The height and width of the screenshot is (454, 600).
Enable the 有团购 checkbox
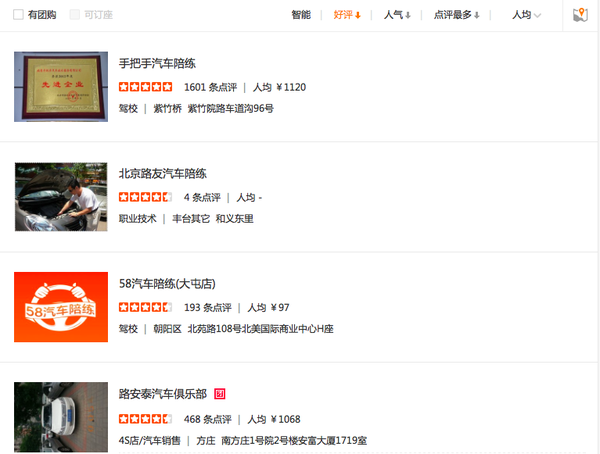18,15
